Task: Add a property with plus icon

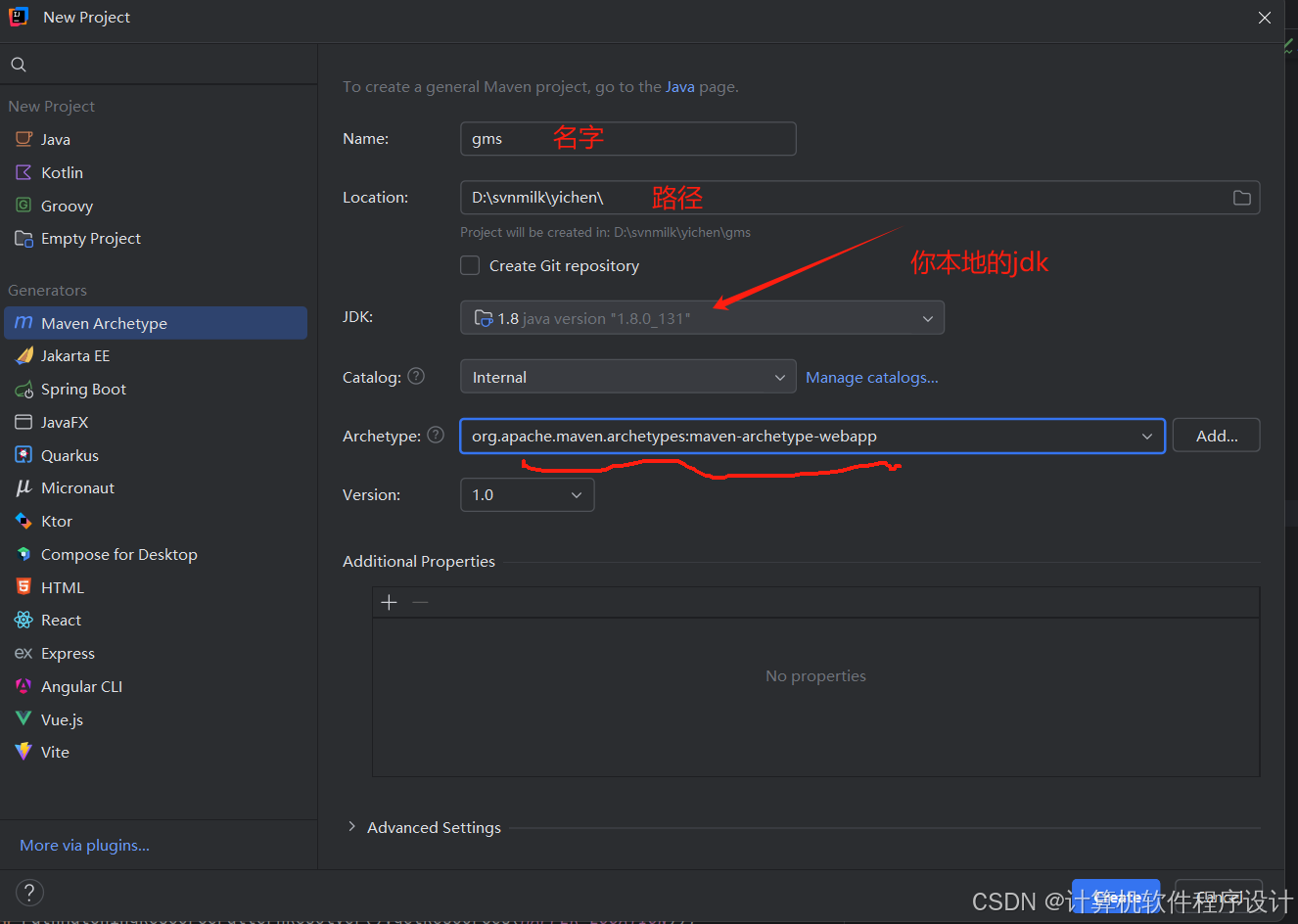Action: coord(389,602)
